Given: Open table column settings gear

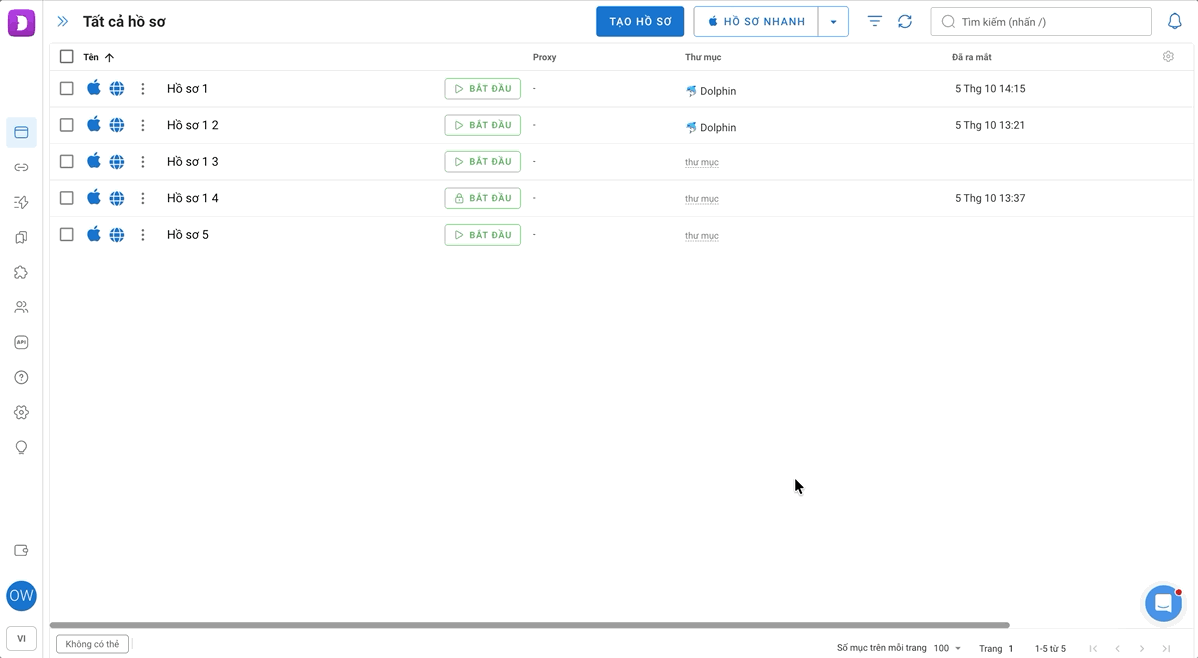Looking at the screenshot, I should coord(1168,57).
